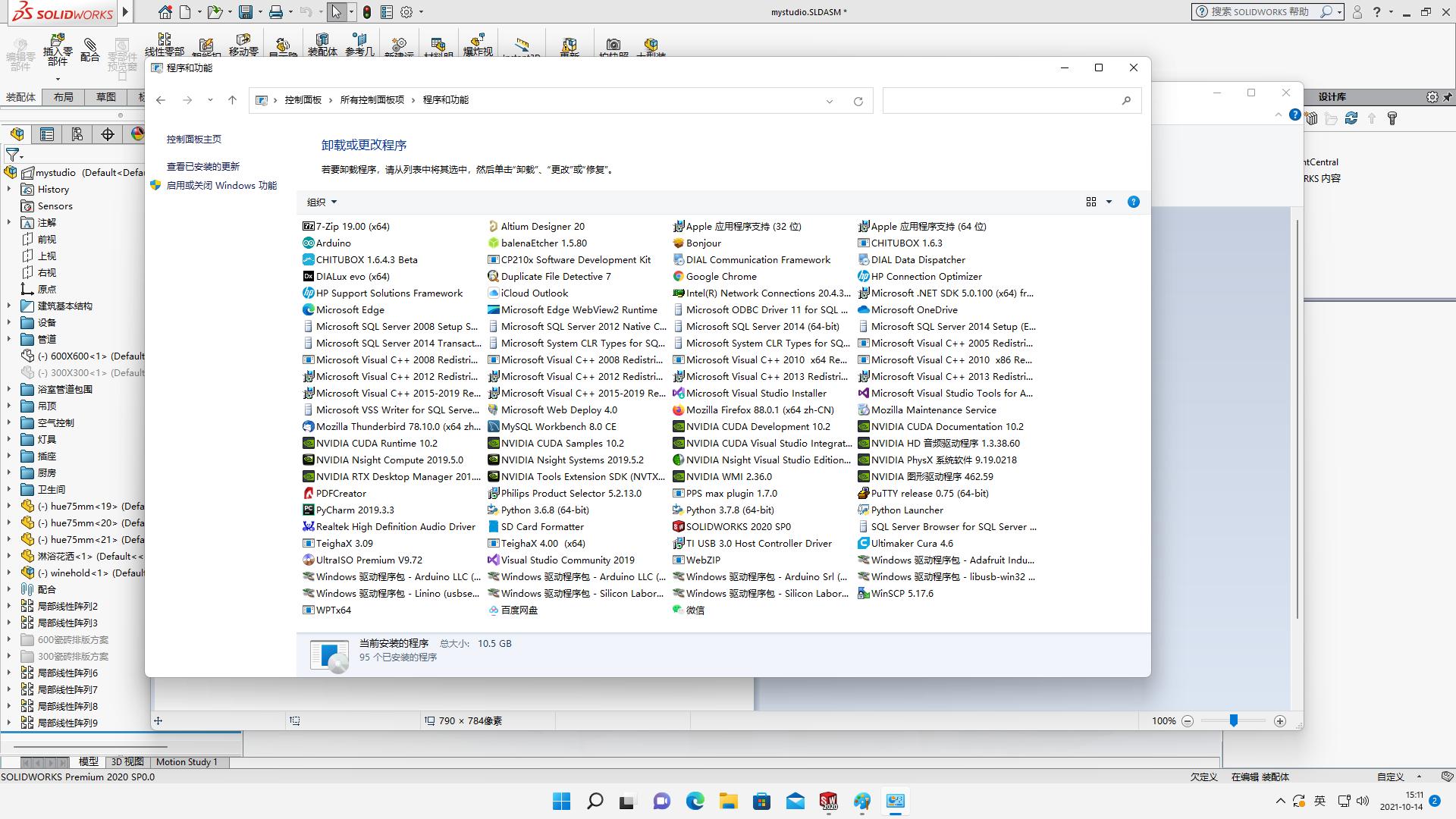Screen dimensions: 1456x819
Task: Create a new document in SolidWorks
Action: click(x=186, y=12)
